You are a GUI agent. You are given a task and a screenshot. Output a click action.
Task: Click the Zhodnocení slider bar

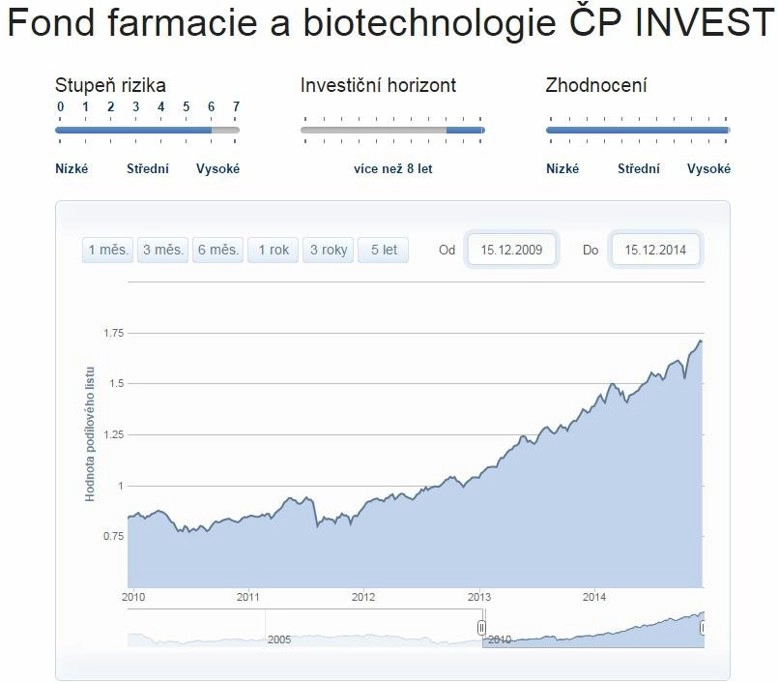tap(638, 130)
